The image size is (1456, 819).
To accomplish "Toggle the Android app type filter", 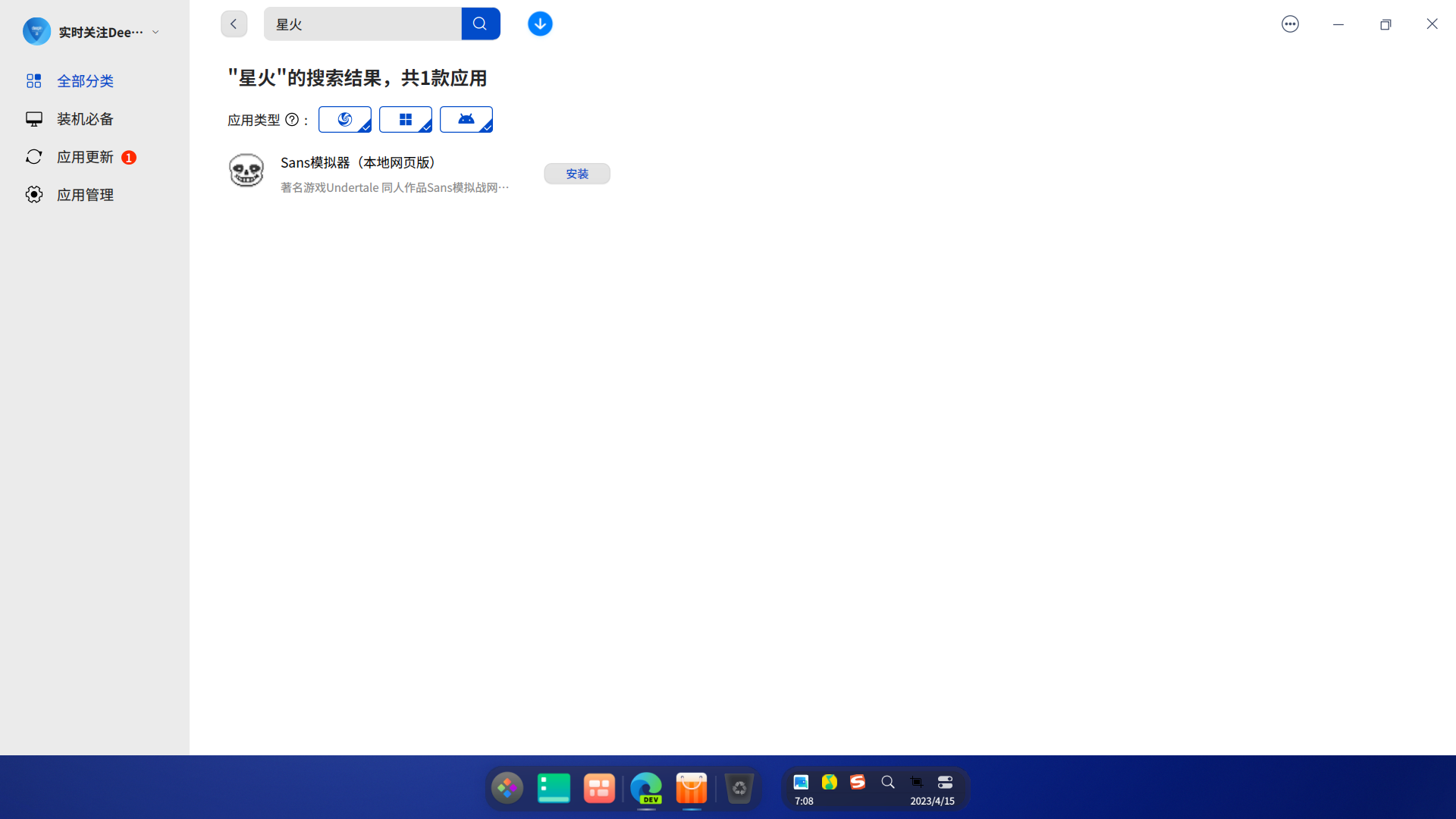I will point(466,120).
